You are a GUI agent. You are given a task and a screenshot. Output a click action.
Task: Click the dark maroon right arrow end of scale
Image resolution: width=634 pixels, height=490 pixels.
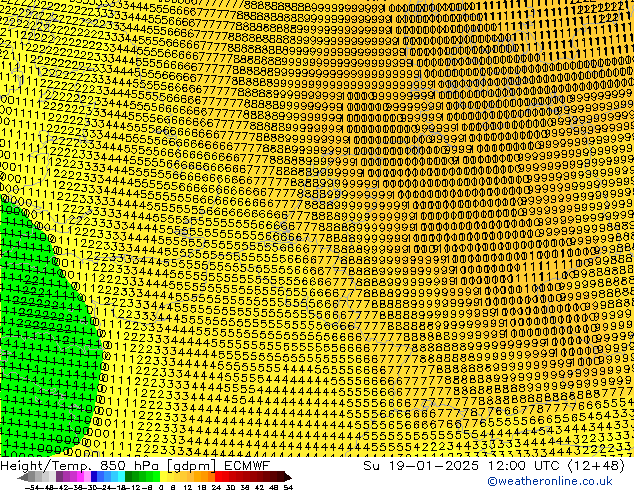click(x=288, y=477)
